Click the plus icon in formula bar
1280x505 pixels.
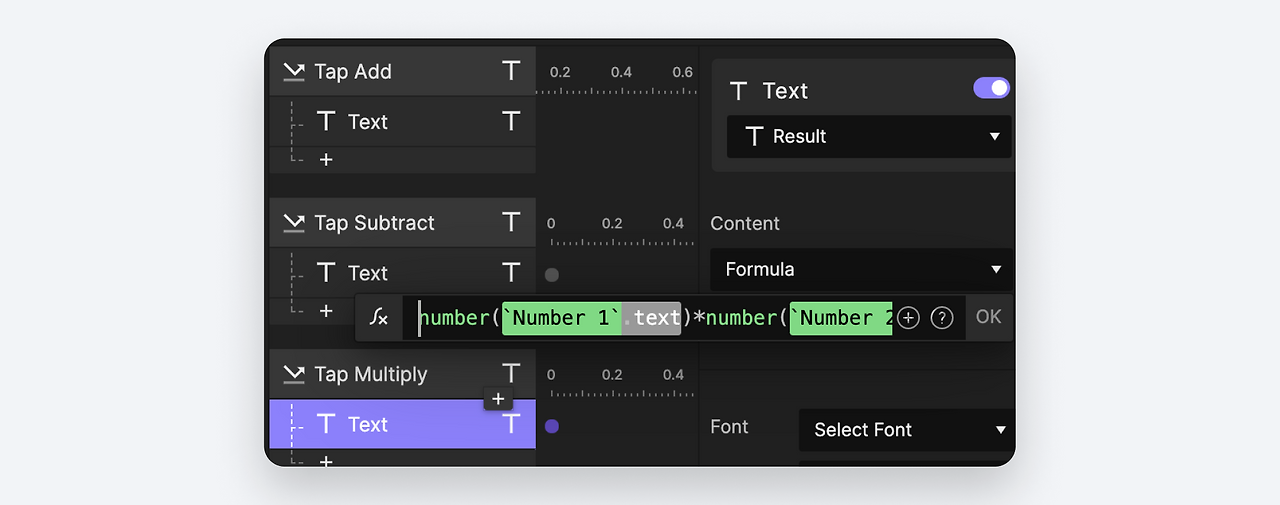coord(908,318)
